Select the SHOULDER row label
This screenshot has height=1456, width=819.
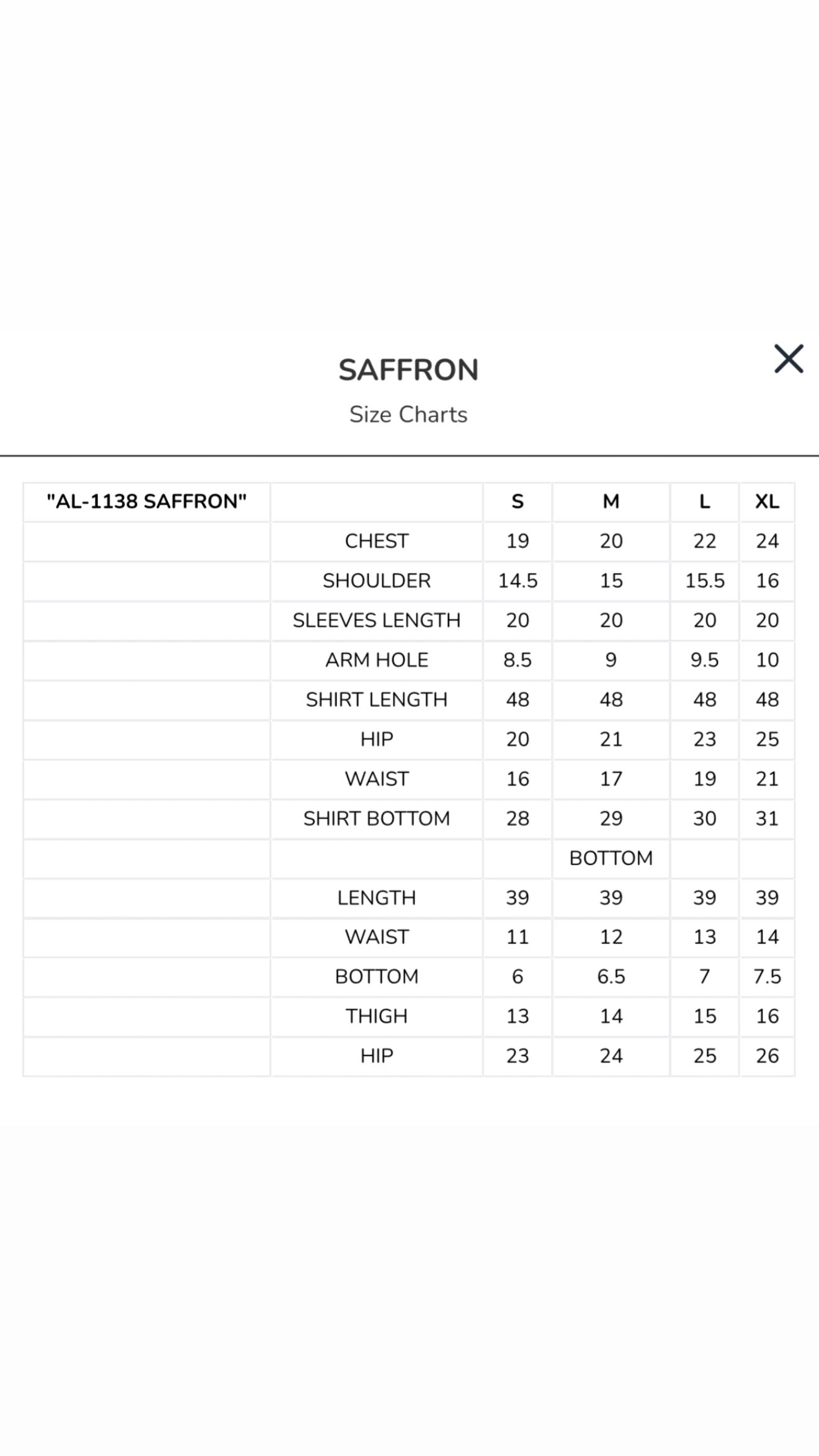377,580
